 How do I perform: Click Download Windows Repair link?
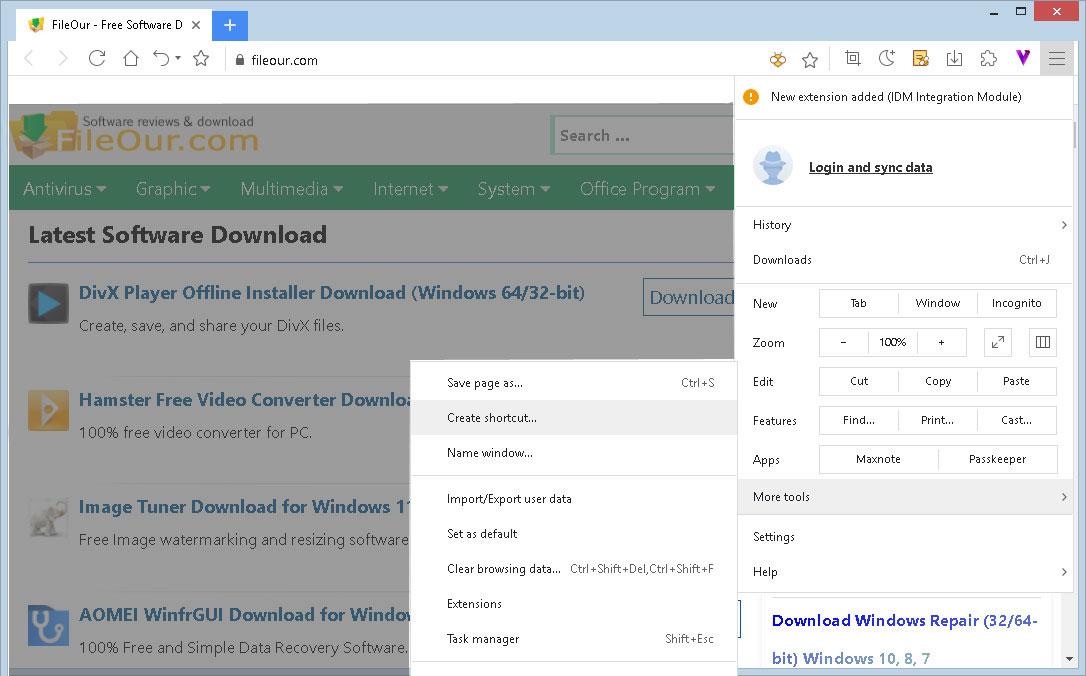tap(905, 639)
